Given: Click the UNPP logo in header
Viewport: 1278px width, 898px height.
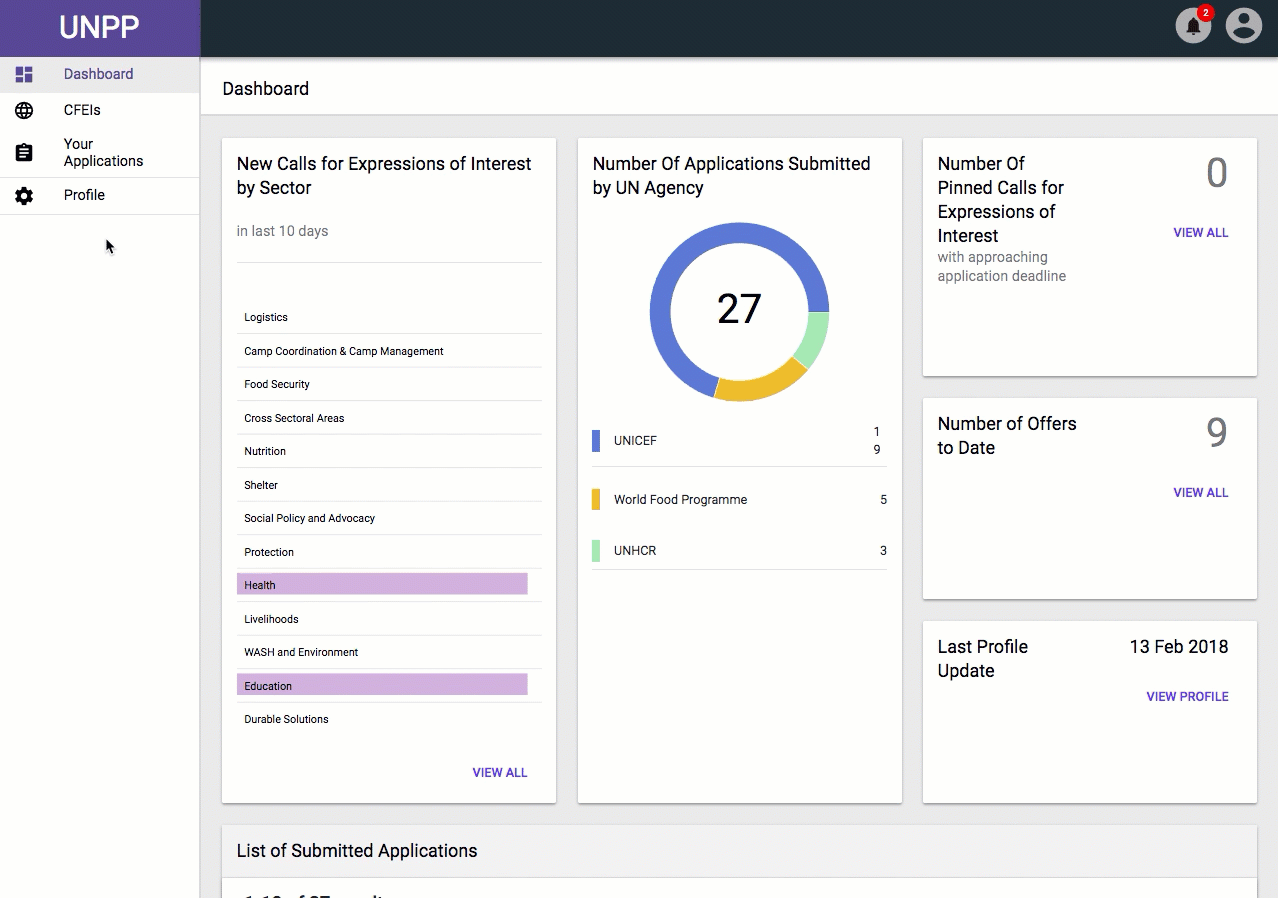Looking at the screenshot, I should pyautogui.click(x=99, y=28).
